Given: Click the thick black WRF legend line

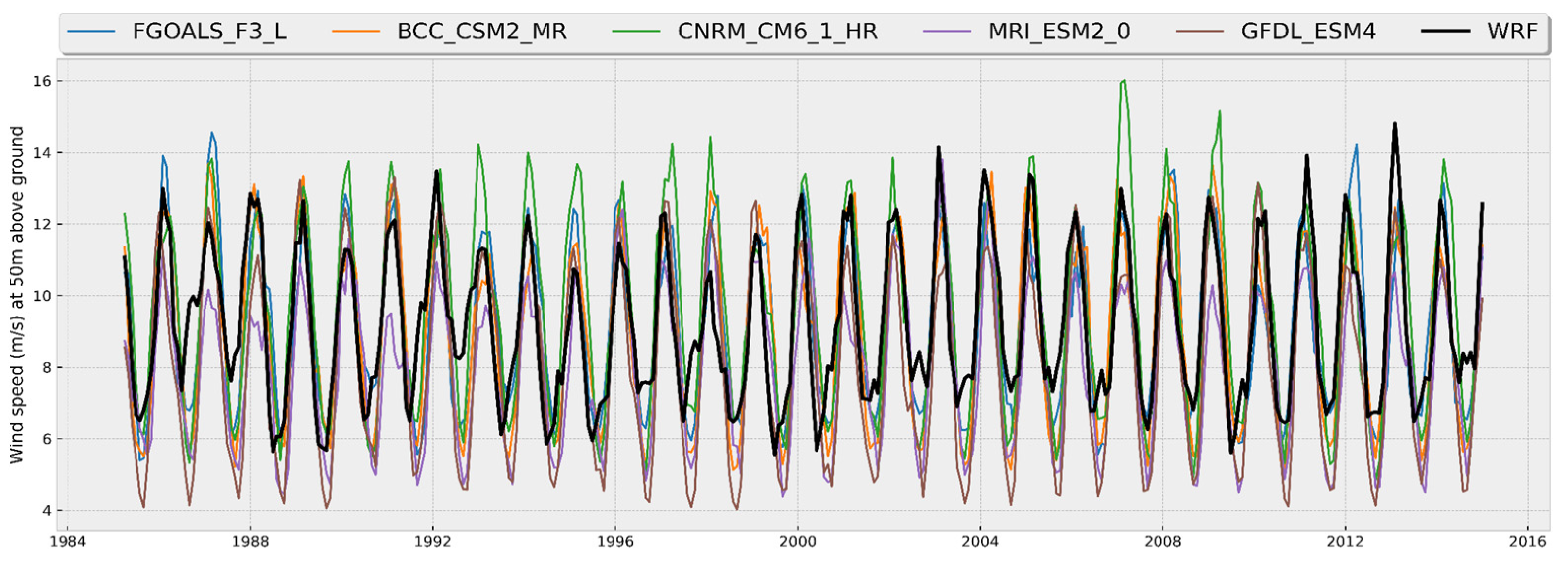Looking at the screenshot, I should (1446, 32).
